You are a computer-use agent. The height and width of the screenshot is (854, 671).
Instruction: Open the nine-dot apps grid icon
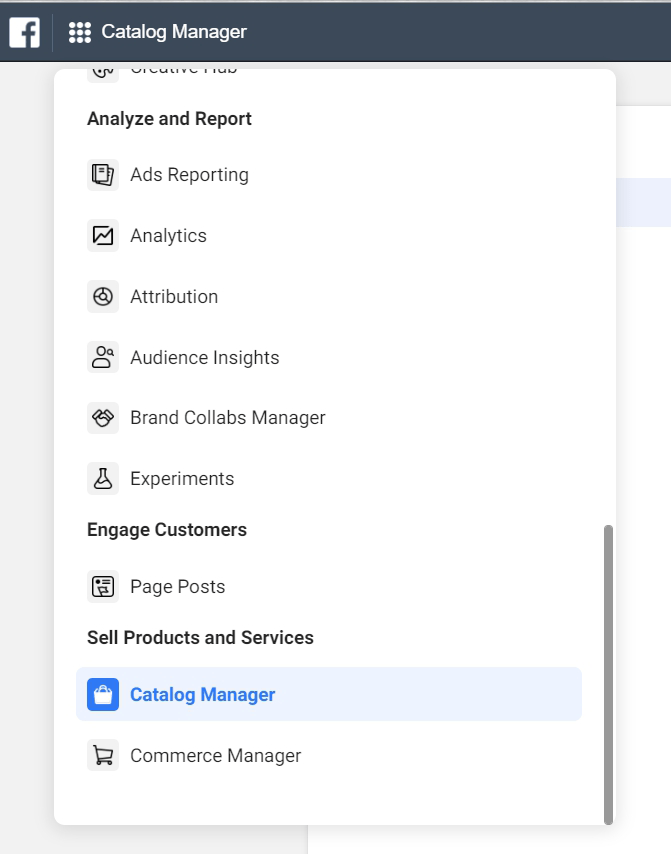coord(80,32)
